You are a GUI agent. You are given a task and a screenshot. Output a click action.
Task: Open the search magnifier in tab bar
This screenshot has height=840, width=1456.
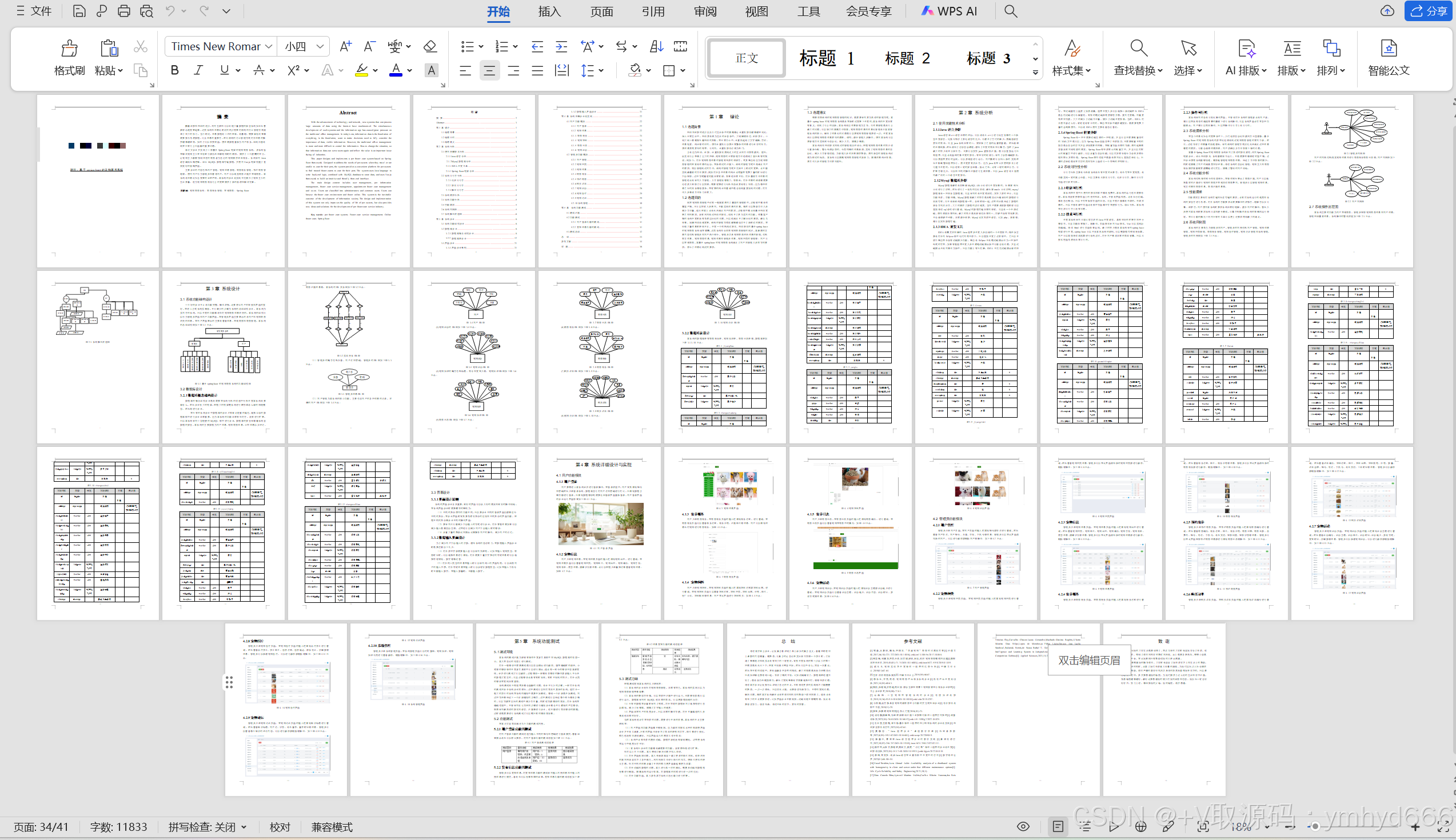click(1011, 11)
